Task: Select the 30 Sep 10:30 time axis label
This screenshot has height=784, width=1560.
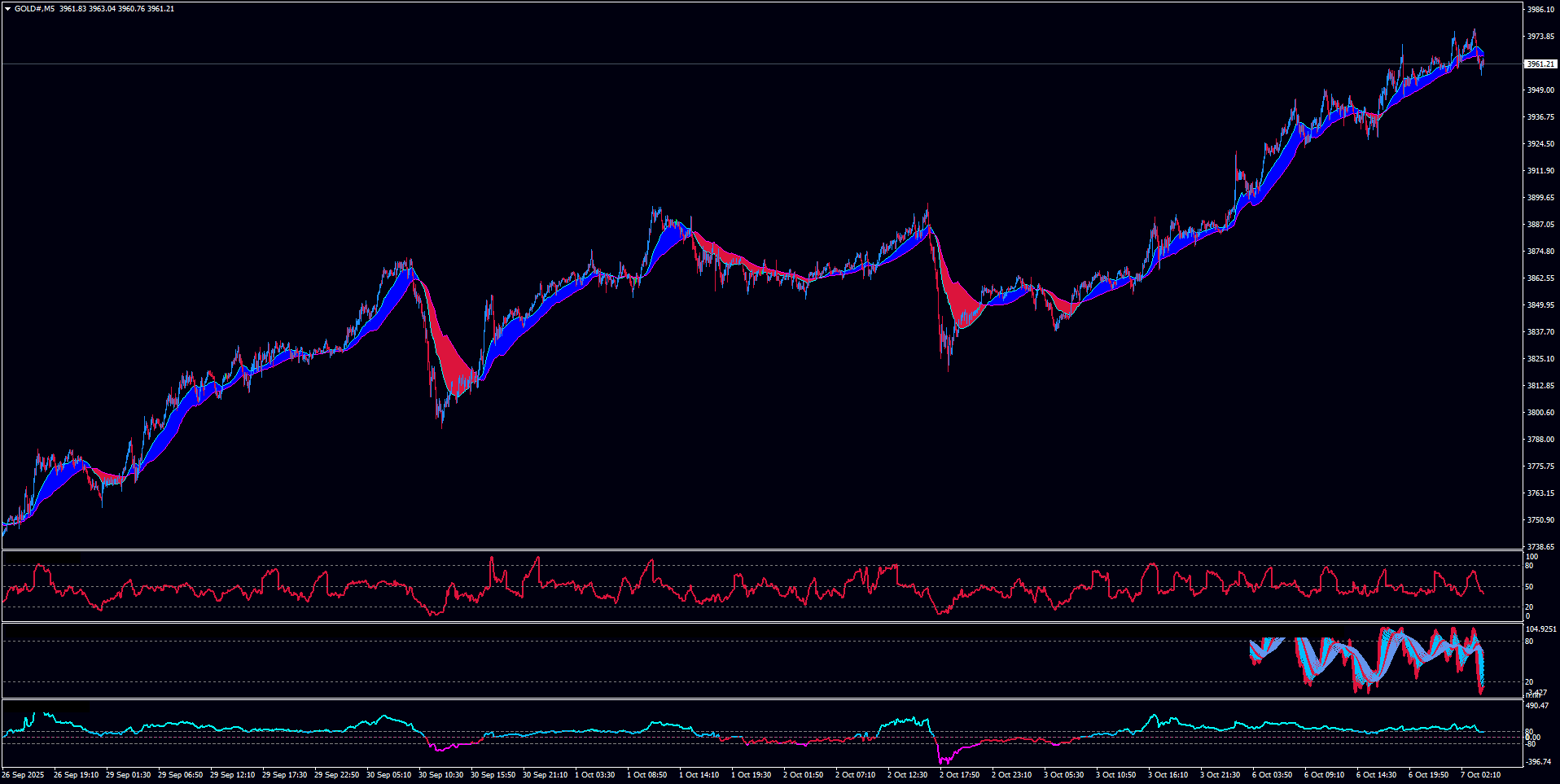Action: 440,775
